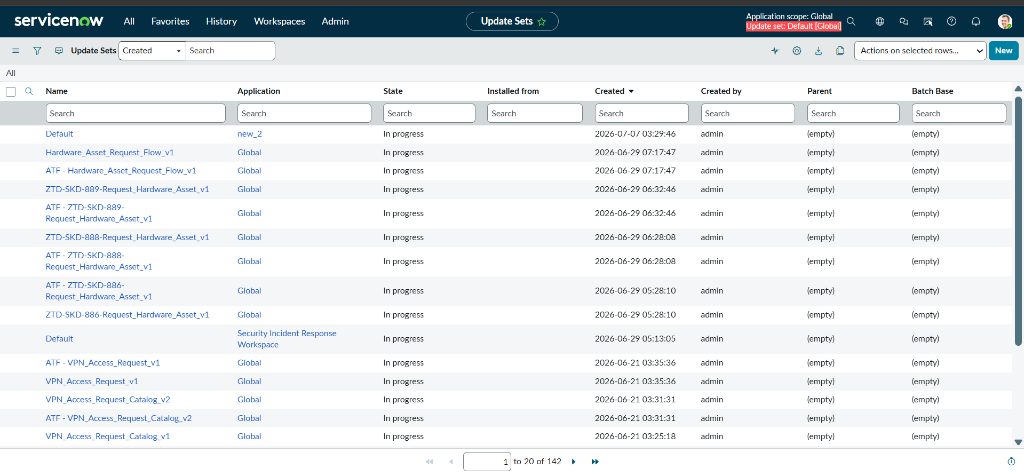Click the All breadcrumb filter
The height and width of the screenshot is (472, 1024).
[10, 73]
